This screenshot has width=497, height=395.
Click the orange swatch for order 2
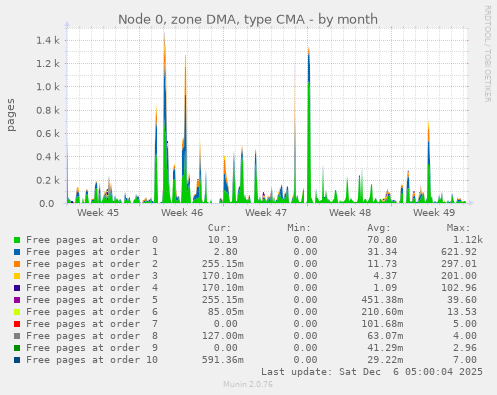pos(17,264)
